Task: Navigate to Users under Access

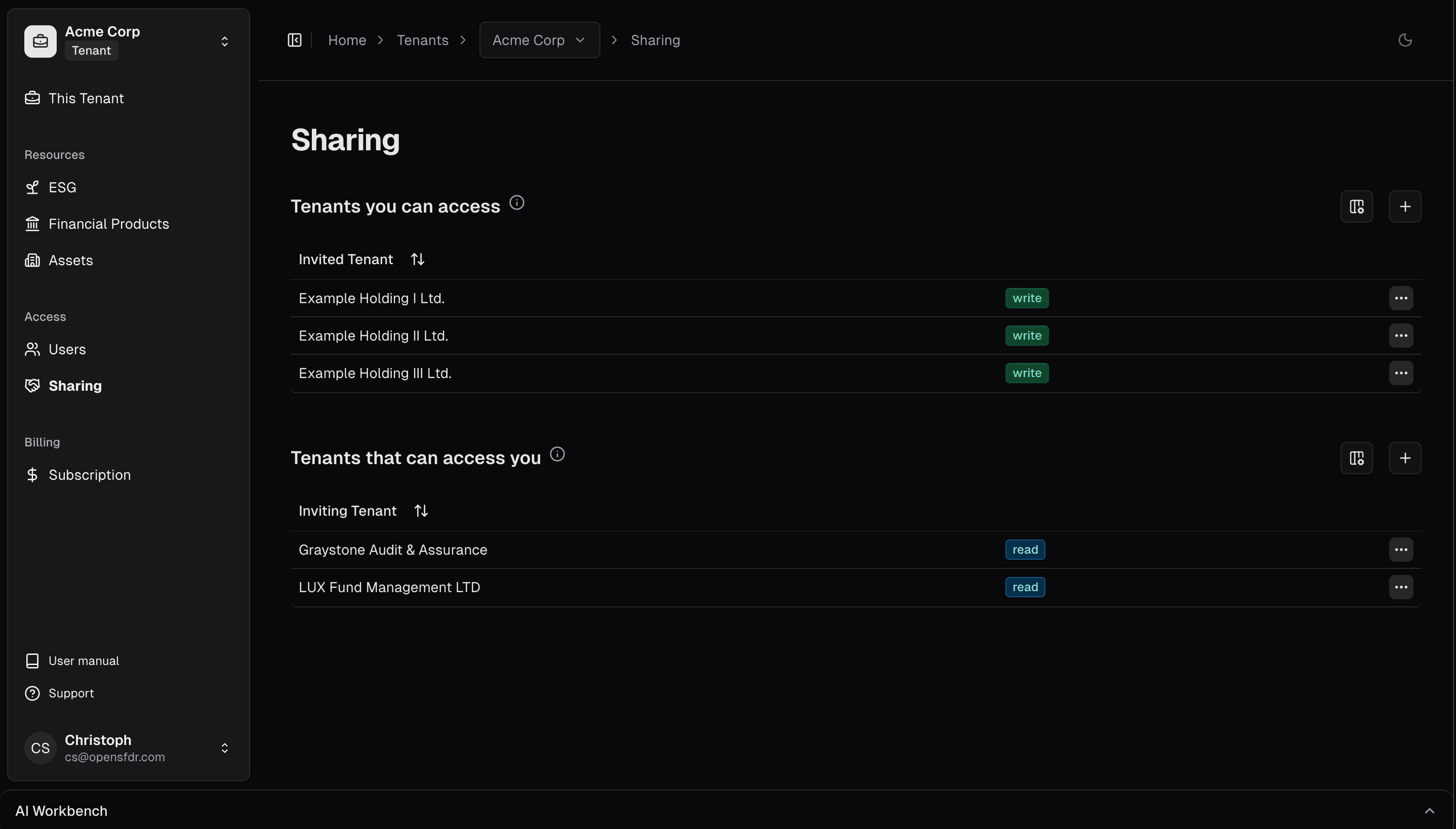Action: coord(67,349)
